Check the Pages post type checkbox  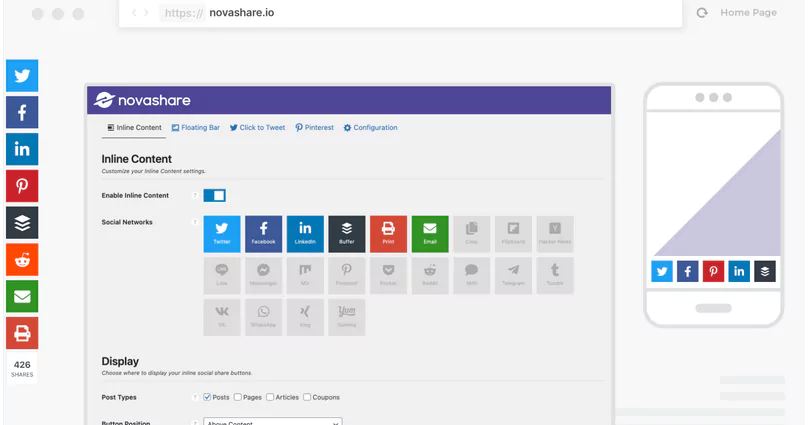tap(238, 397)
